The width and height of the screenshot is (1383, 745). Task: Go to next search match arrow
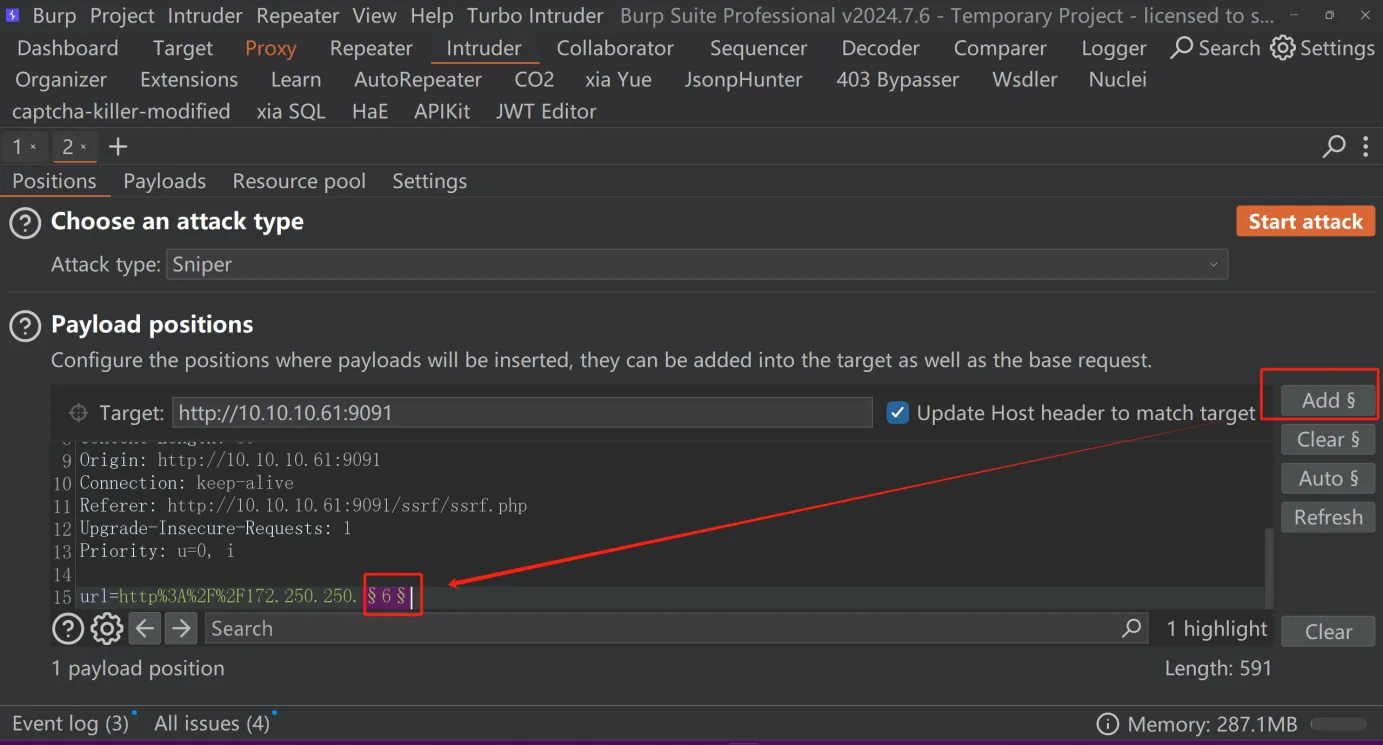[181, 629]
